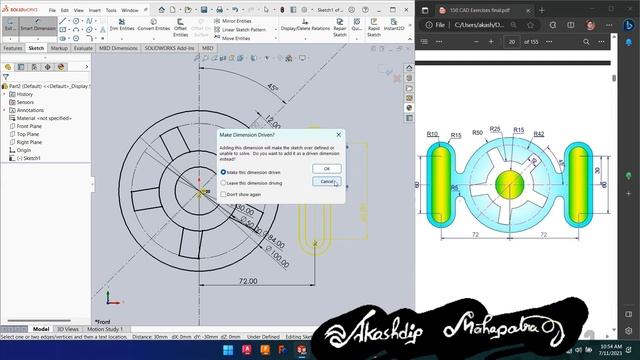Switch to the Features tab
The image size is (640, 360).
pyautogui.click(x=13, y=48)
